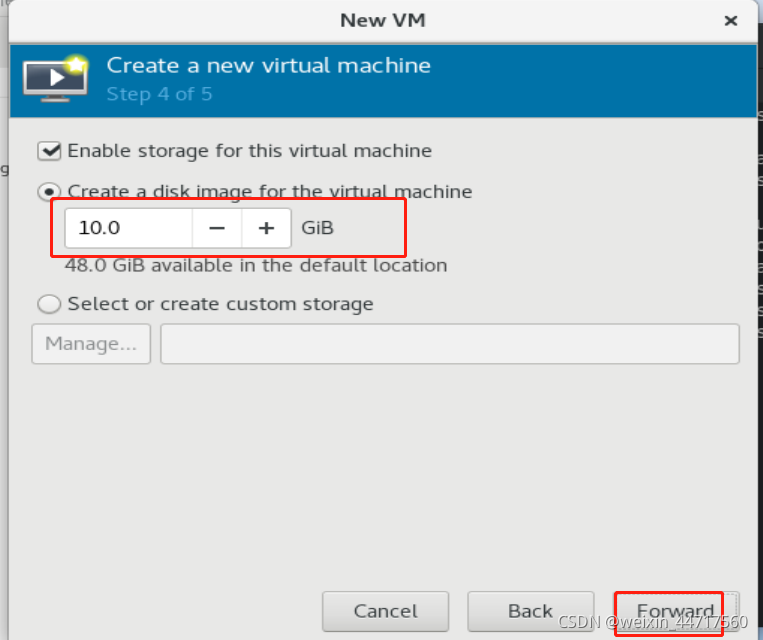
Task: Decrease disk size with minus button
Action: (x=217, y=228)
